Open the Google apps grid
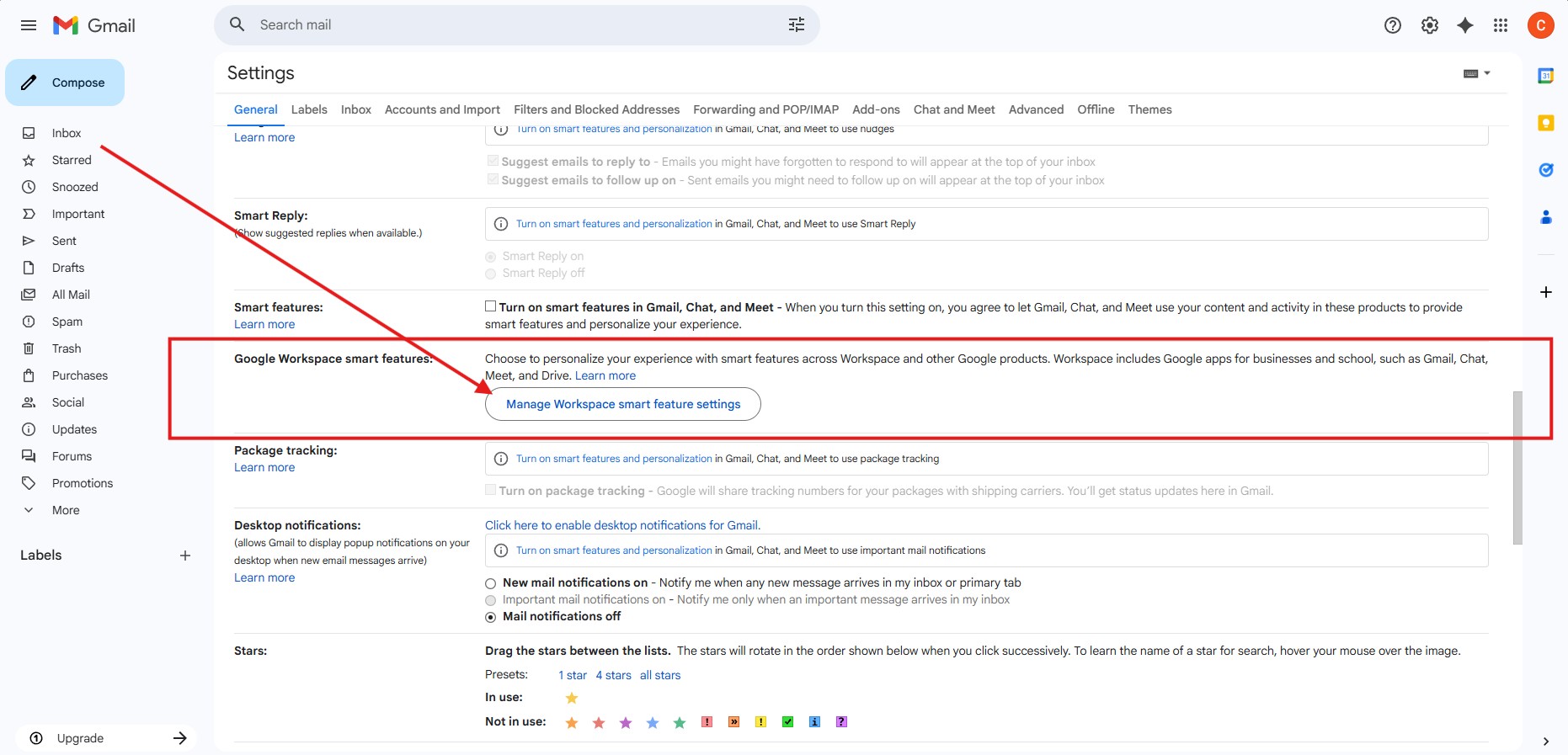Image resolution: width=1568 pixels, height=755 pixels. [x=1500, y=25]
